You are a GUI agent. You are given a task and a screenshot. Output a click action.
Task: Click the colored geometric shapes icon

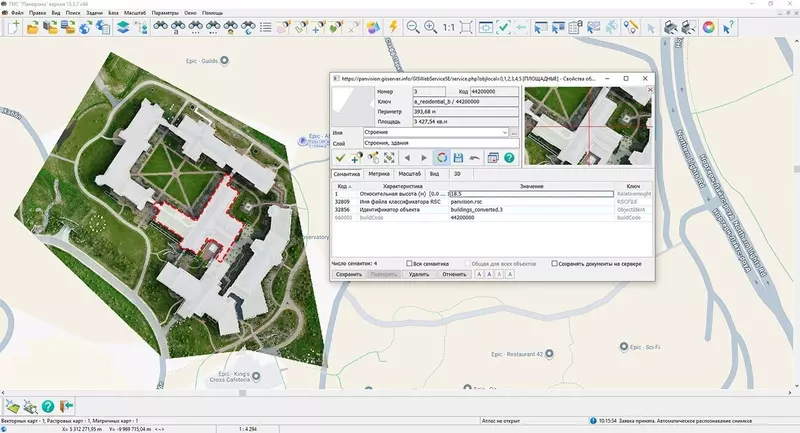[x=373, y=27]
